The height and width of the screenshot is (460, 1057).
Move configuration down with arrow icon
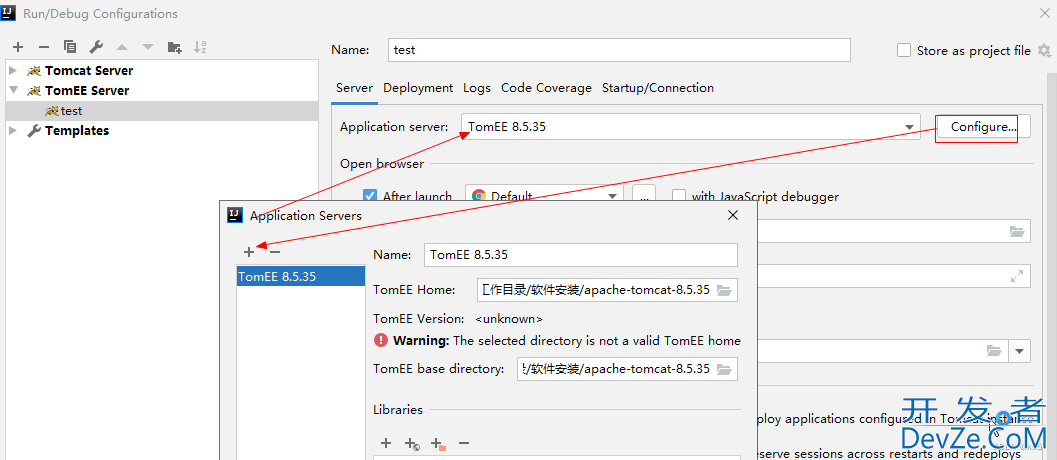click(148, 47)
